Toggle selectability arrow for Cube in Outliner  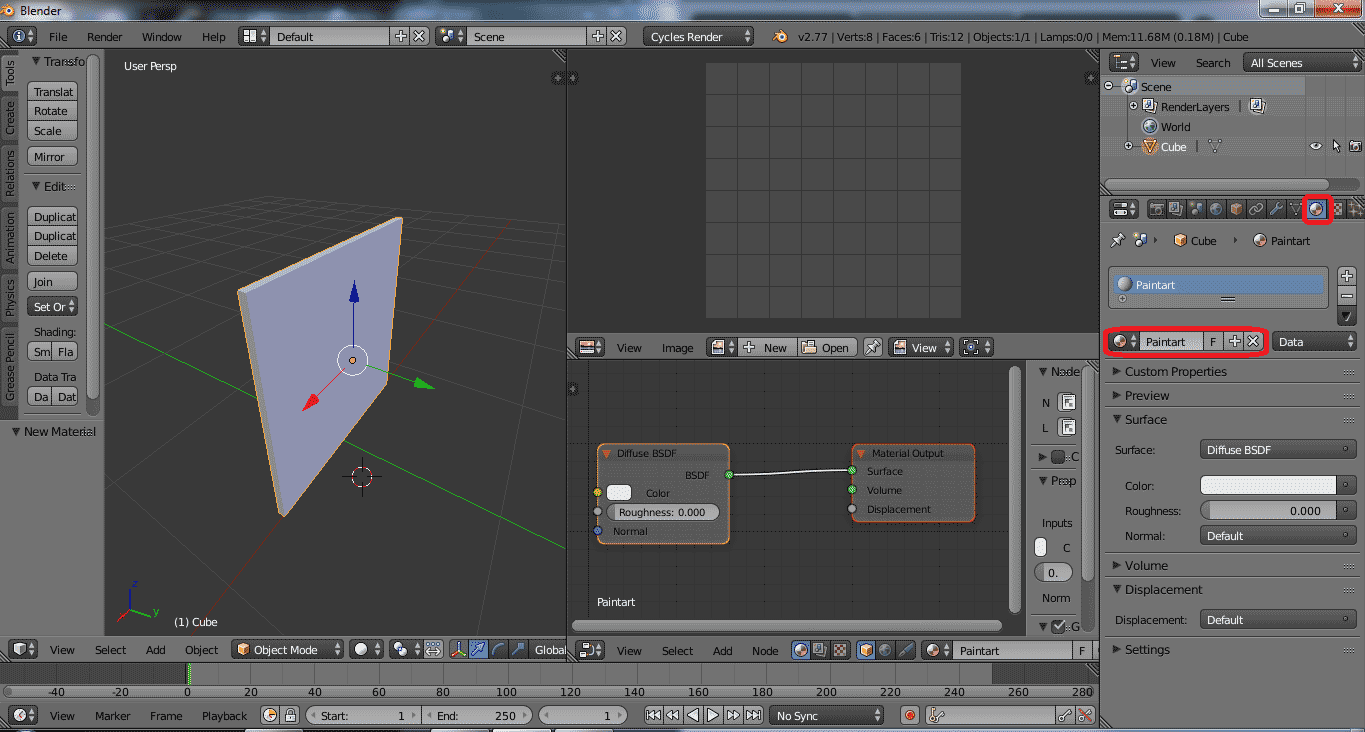pos(1334,146)
